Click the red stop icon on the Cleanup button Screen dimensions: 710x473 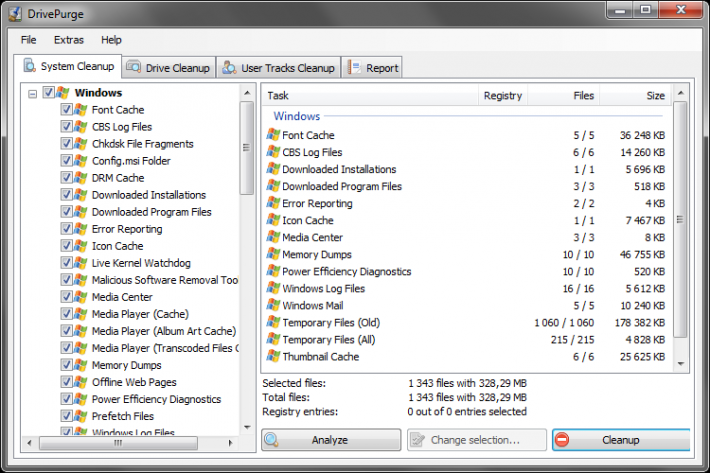562,440
